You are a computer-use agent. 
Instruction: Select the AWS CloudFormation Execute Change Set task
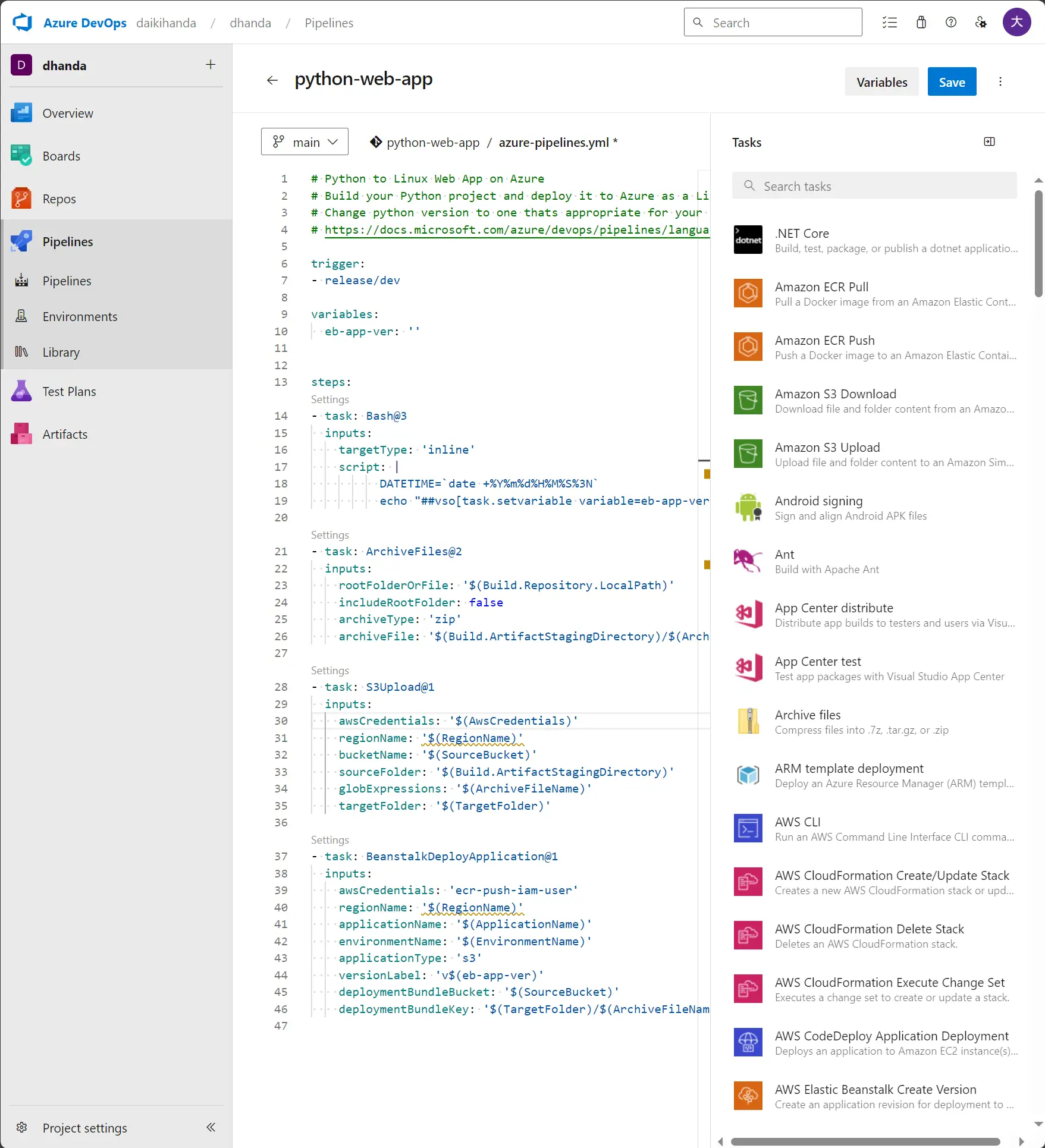875,989
